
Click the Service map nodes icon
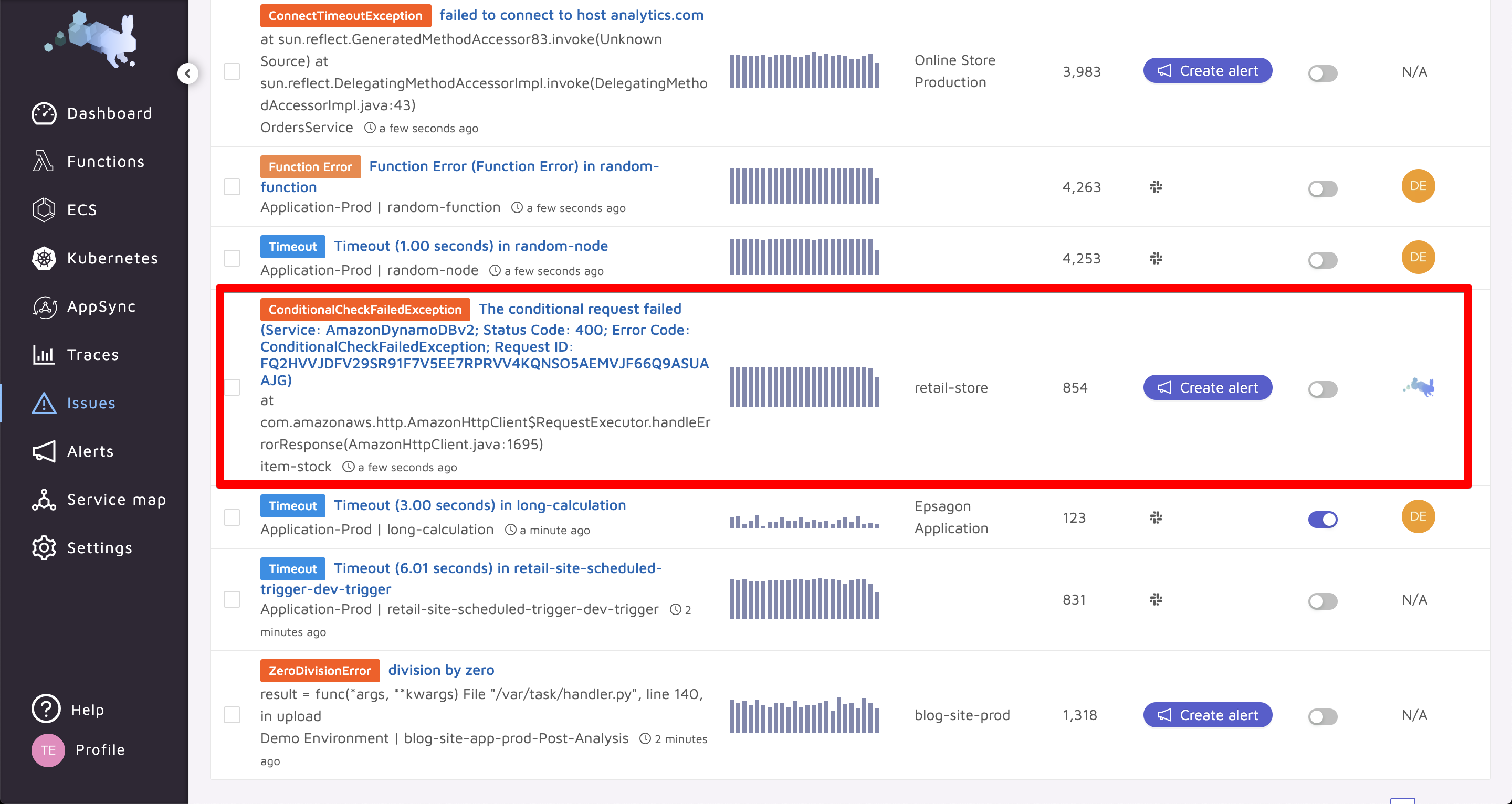(x=44, y=500)
